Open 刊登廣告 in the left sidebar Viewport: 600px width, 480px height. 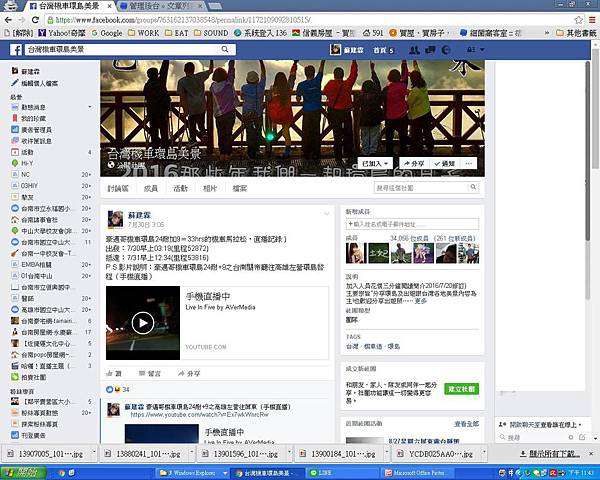click(x=29, y=435)
